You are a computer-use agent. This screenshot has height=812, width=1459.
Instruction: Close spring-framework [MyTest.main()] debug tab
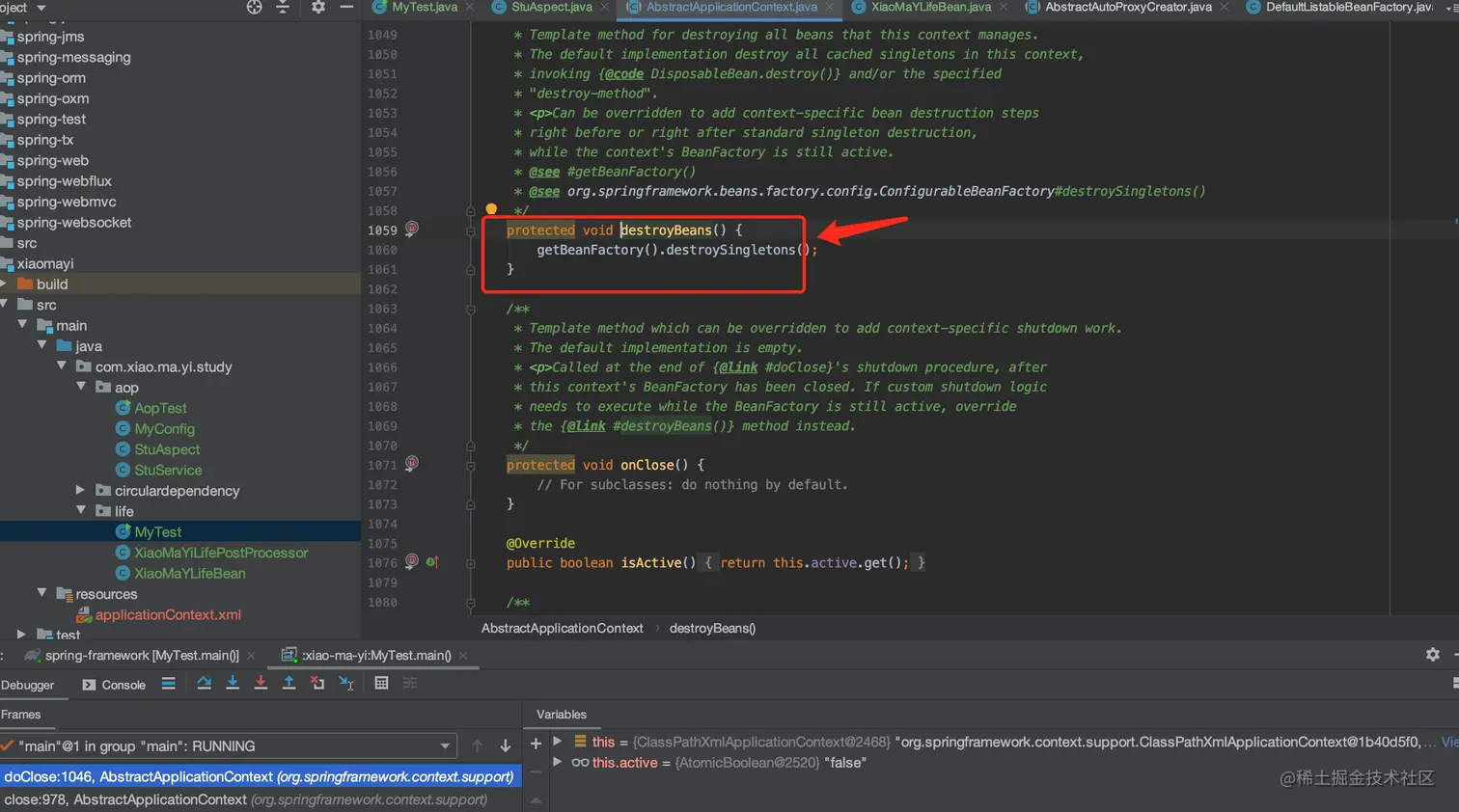point(251,656)
